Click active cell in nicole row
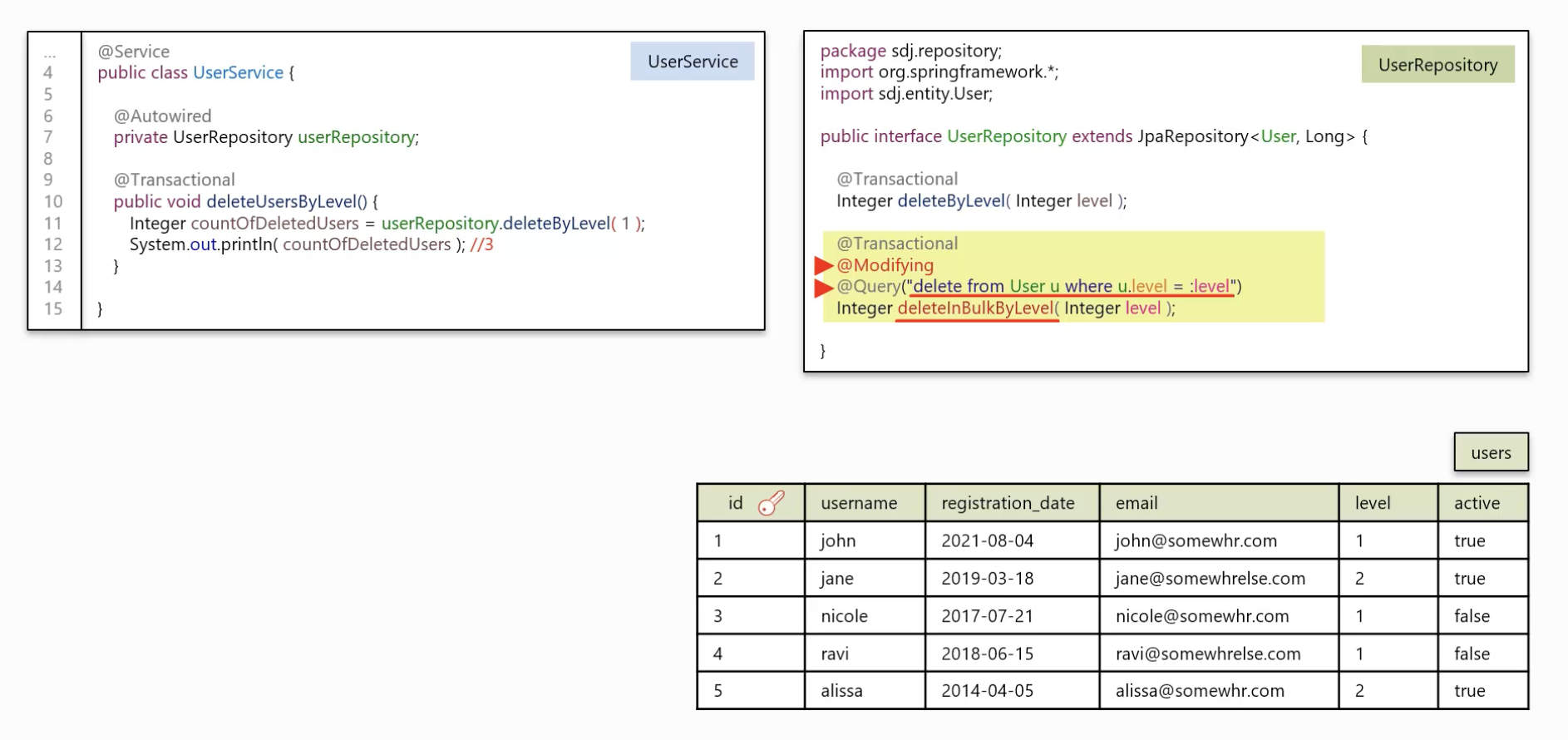Image resolution: width=1568 pixels, height=740 pixels. [x=1483, y=616]
